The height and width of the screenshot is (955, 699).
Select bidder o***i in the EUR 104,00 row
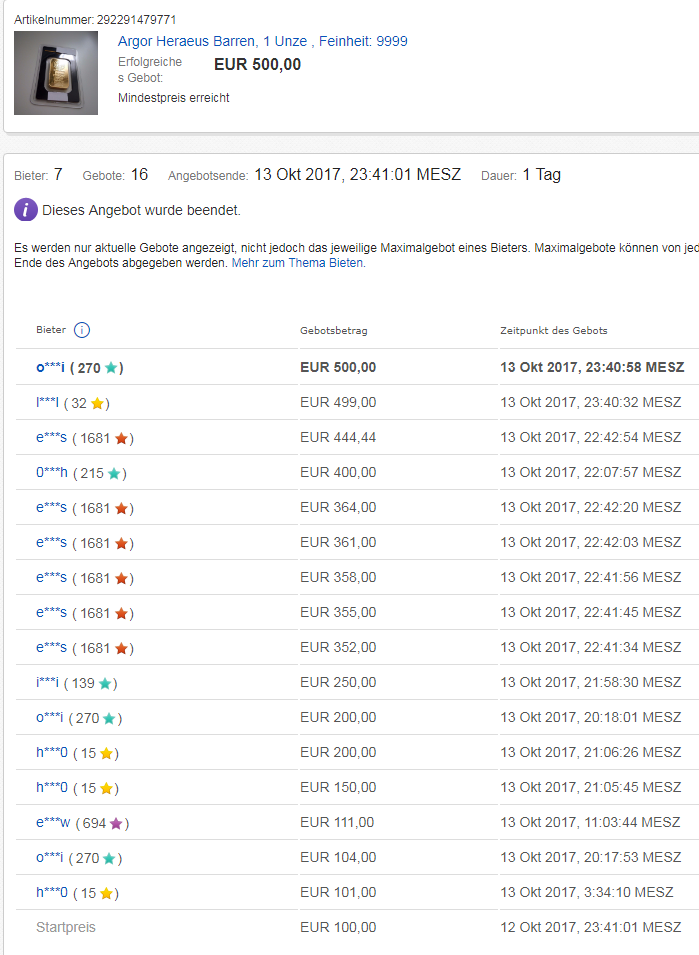51,858
